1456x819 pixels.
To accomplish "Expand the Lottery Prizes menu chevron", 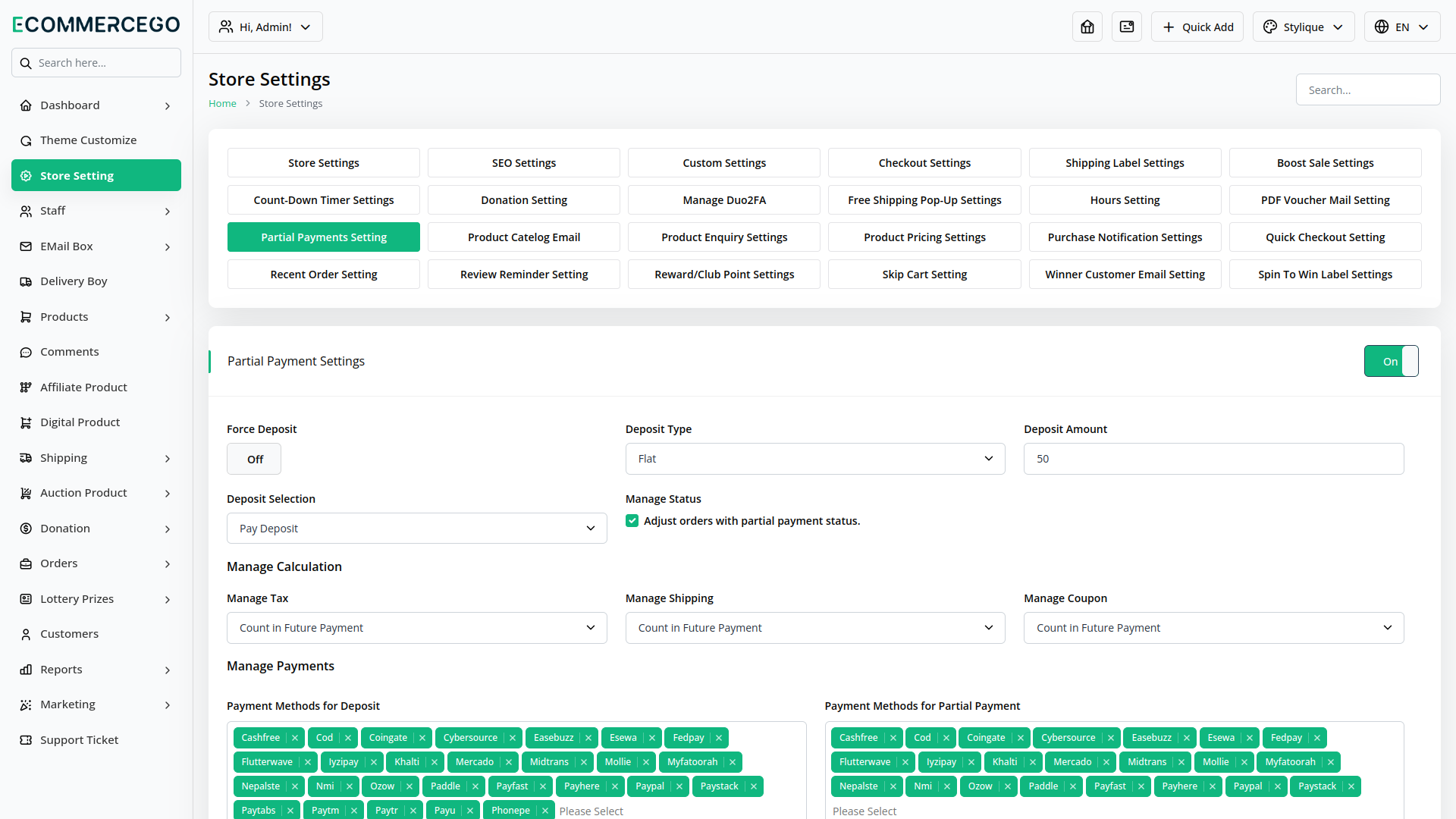I will click(x=168, y=600).
